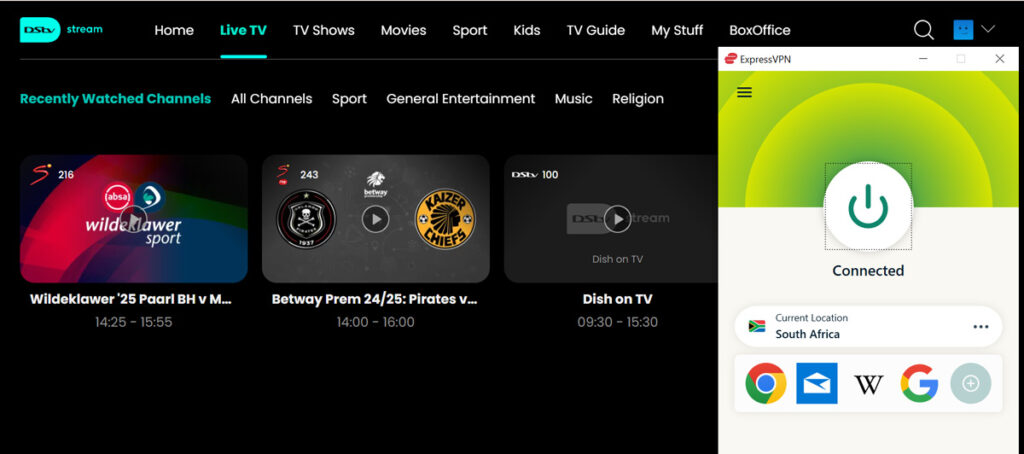Click Current Location South Africa selector
1024x454 pixels.
(868, 326)
